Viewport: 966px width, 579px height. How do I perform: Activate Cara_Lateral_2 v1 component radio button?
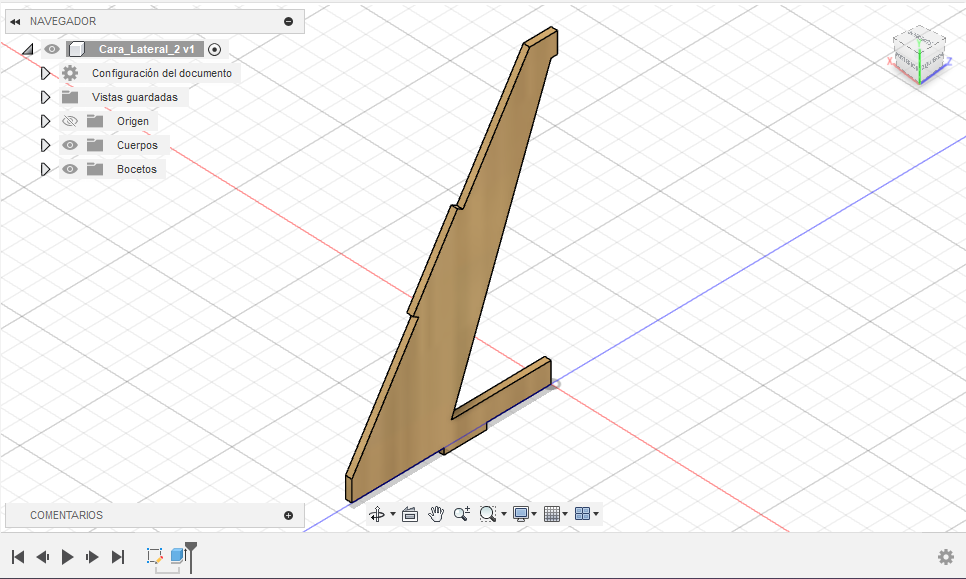pos(214,49)
